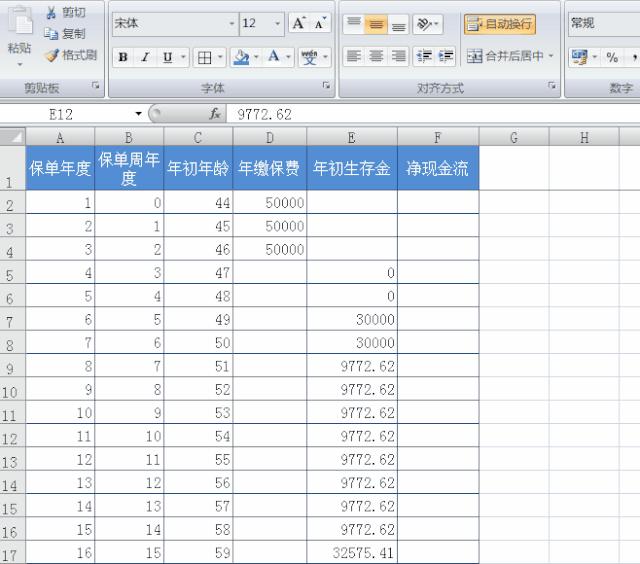Click cell E17 containing 32575.41
Viewport: 640px width, 564px height.
pyautogui.click(x=352, y=553)
